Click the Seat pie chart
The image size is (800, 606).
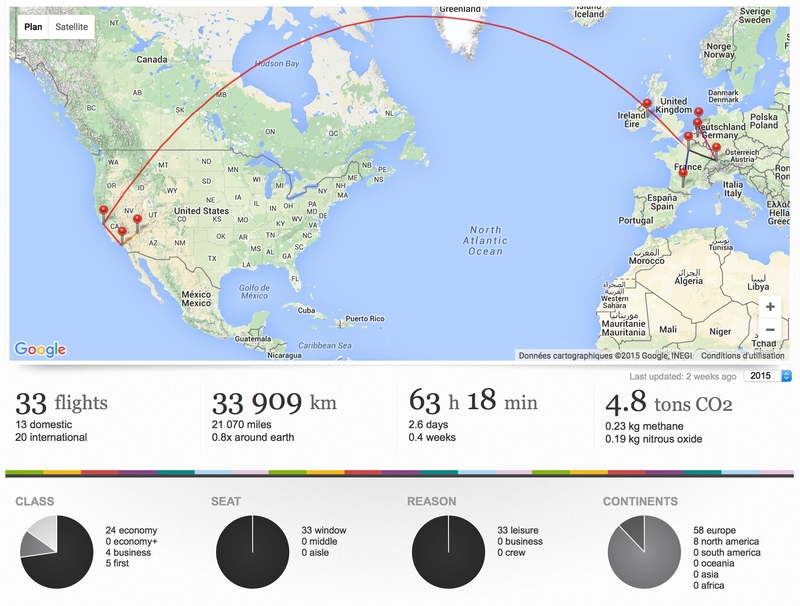[x=253, y=551]
